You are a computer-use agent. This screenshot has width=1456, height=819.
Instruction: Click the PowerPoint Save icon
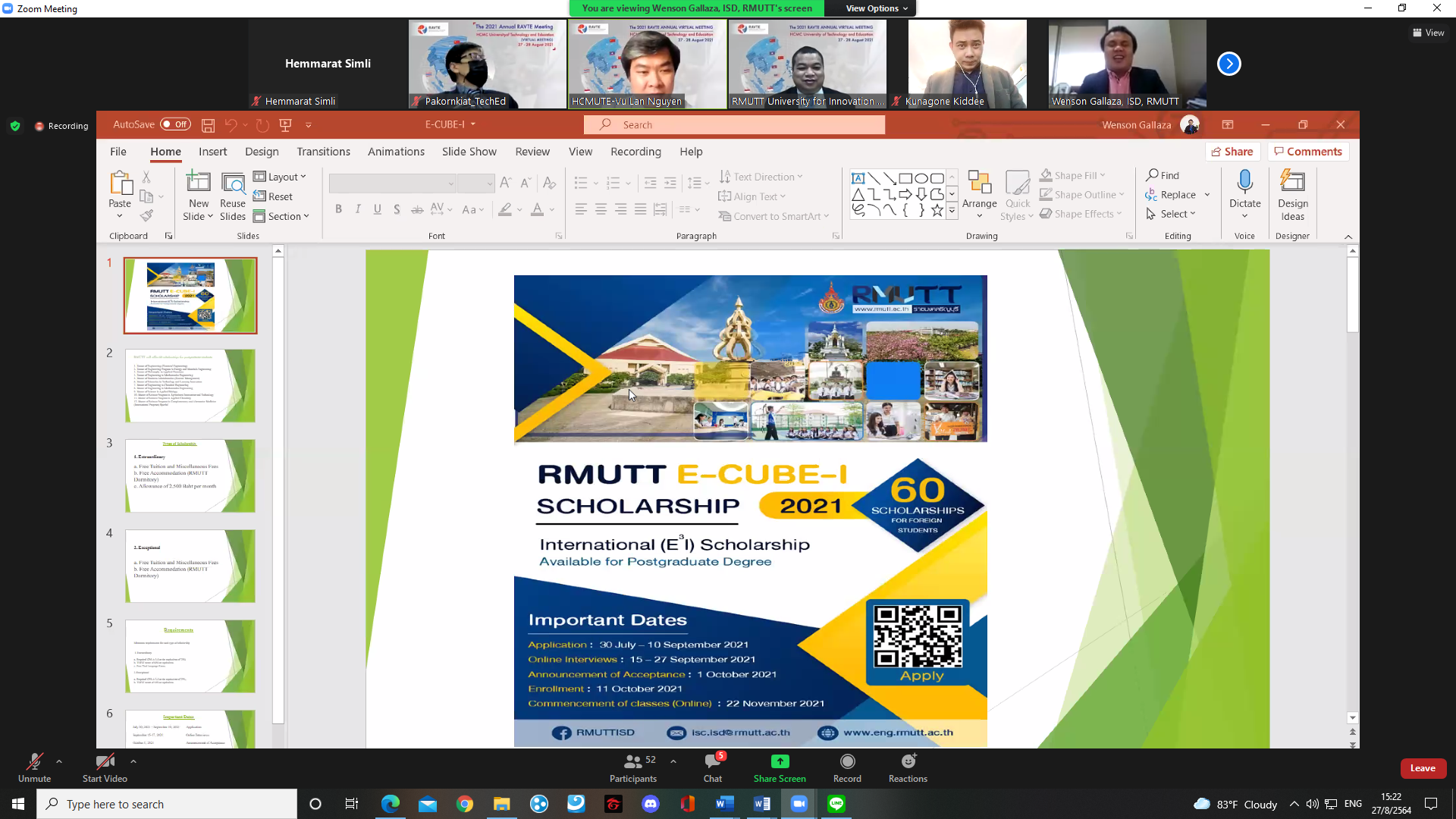208,125
